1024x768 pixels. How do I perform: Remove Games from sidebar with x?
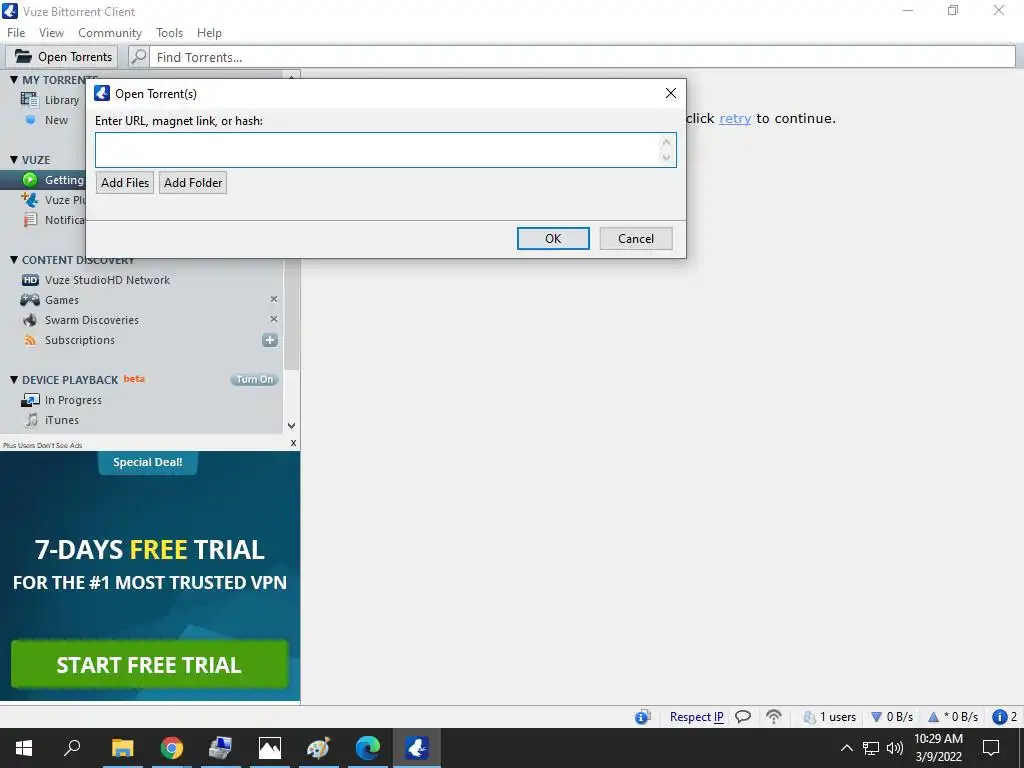coord(274,299)
